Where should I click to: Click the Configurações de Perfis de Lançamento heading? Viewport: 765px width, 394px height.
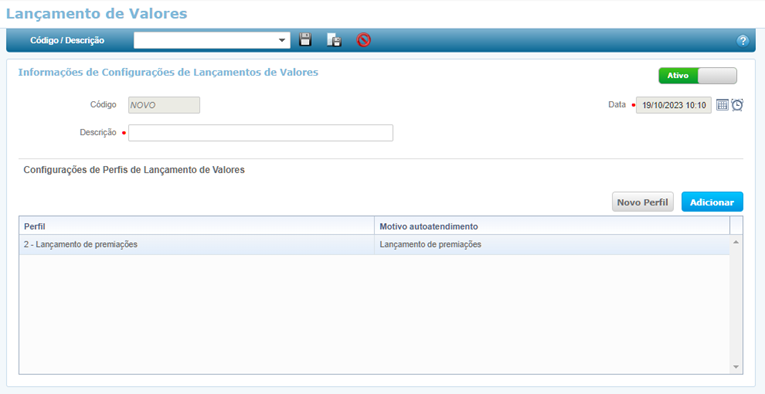(134, 170)
